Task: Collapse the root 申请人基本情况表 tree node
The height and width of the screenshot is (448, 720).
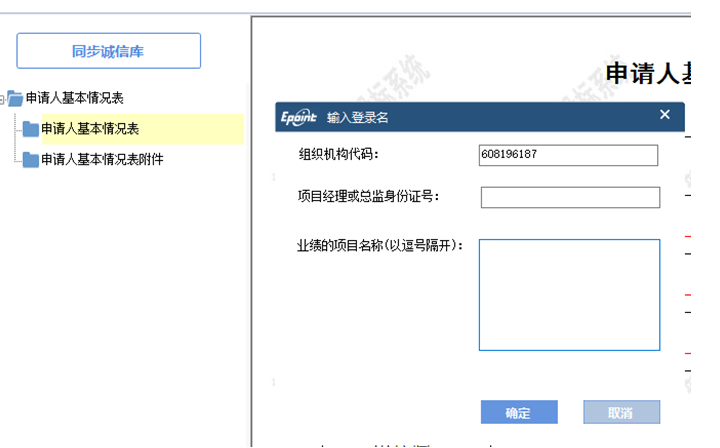Action: tap(3, 98)
